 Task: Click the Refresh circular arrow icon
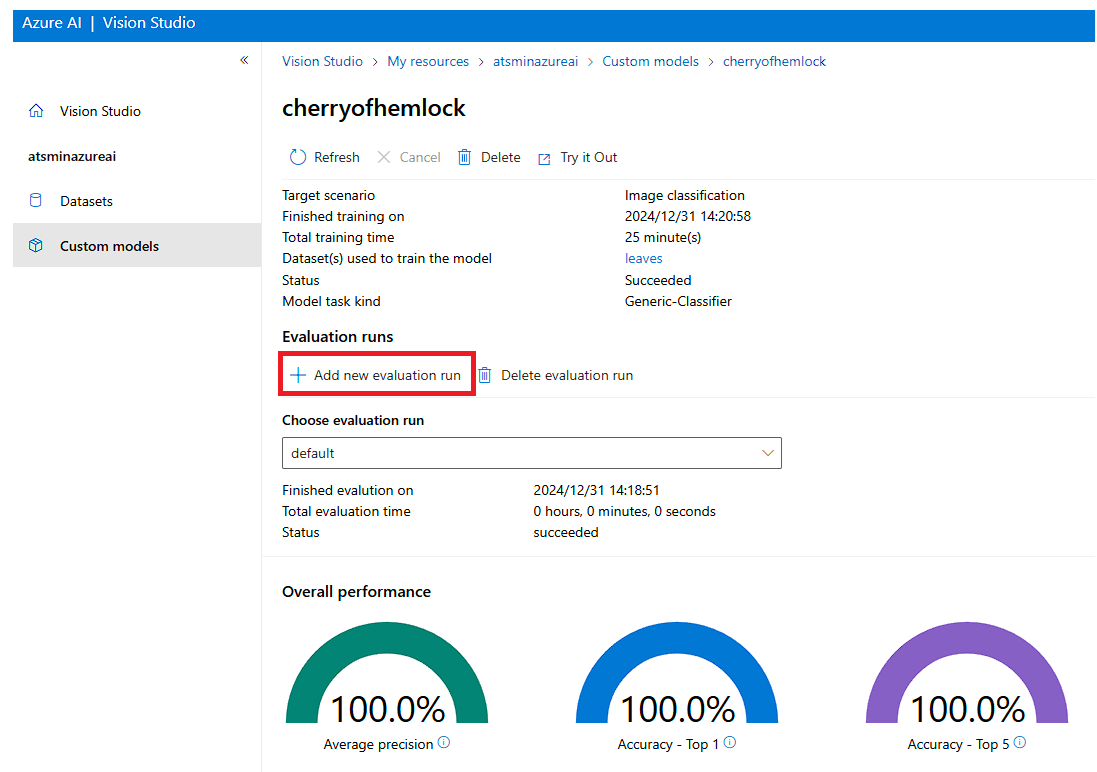point(298,157)
